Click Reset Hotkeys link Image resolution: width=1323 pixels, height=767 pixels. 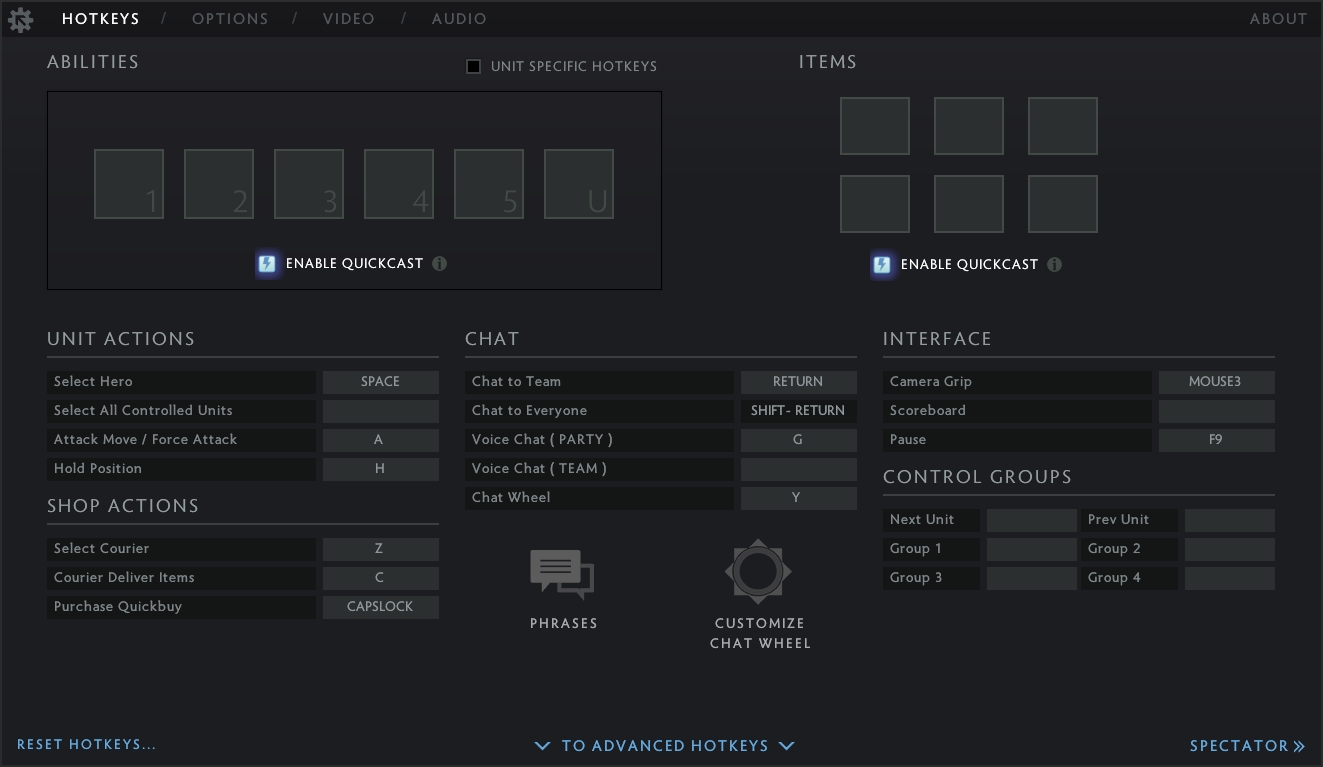click(87, 745)
